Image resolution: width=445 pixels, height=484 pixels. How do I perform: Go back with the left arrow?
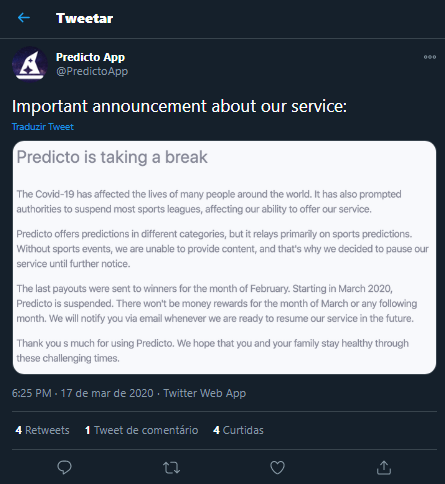click(x=24, y=17)
